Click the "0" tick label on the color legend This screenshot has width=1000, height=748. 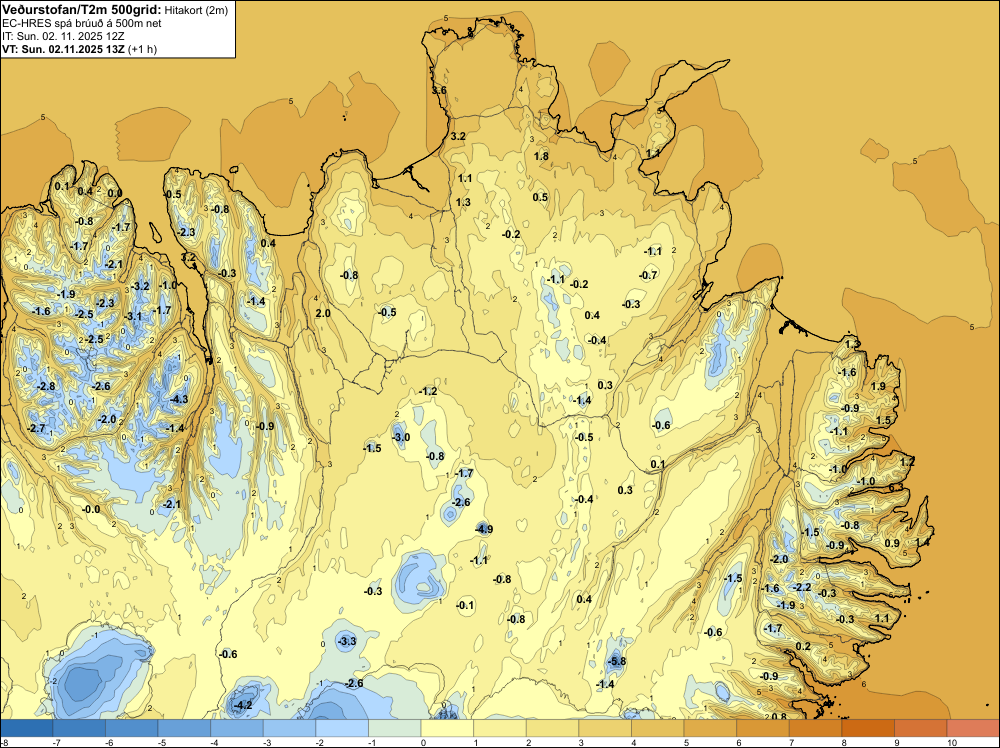pyautogui.click(x=423, y=743)
